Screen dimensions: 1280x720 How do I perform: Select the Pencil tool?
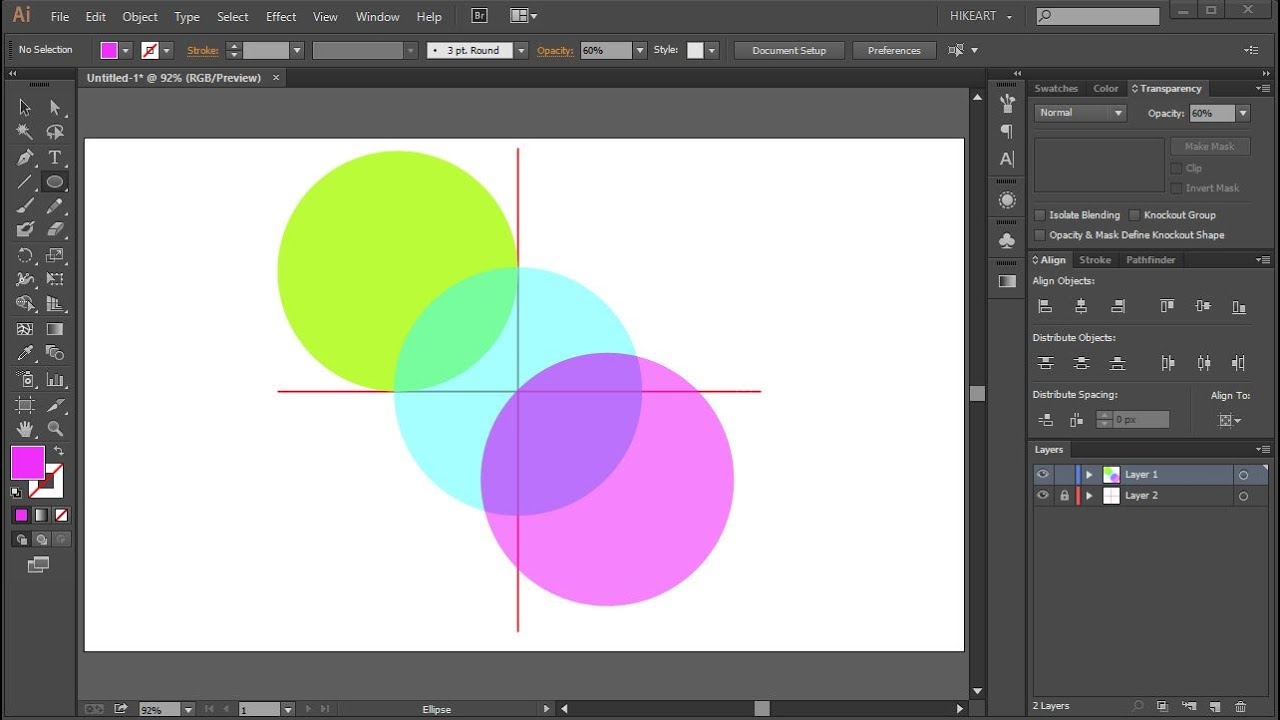(x=55, y=206)
